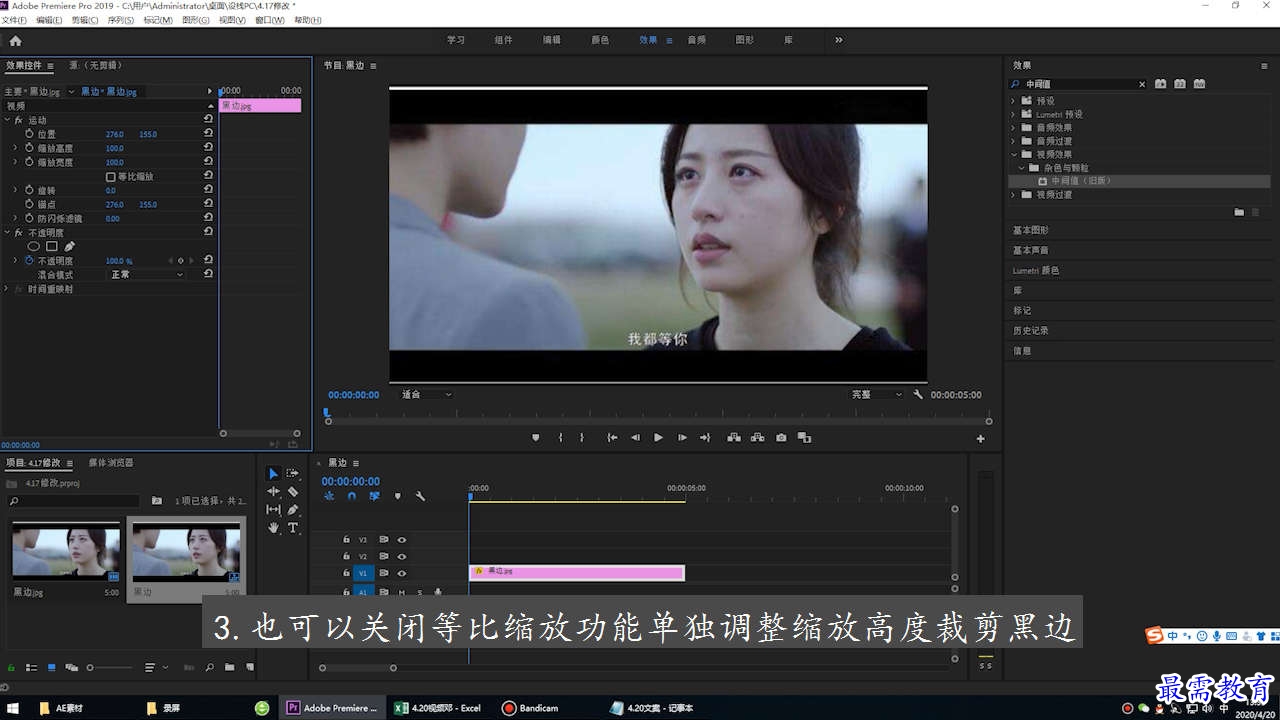Select the Razor tool
This screenshot has width=1280, height=720.
coord(293,491)
